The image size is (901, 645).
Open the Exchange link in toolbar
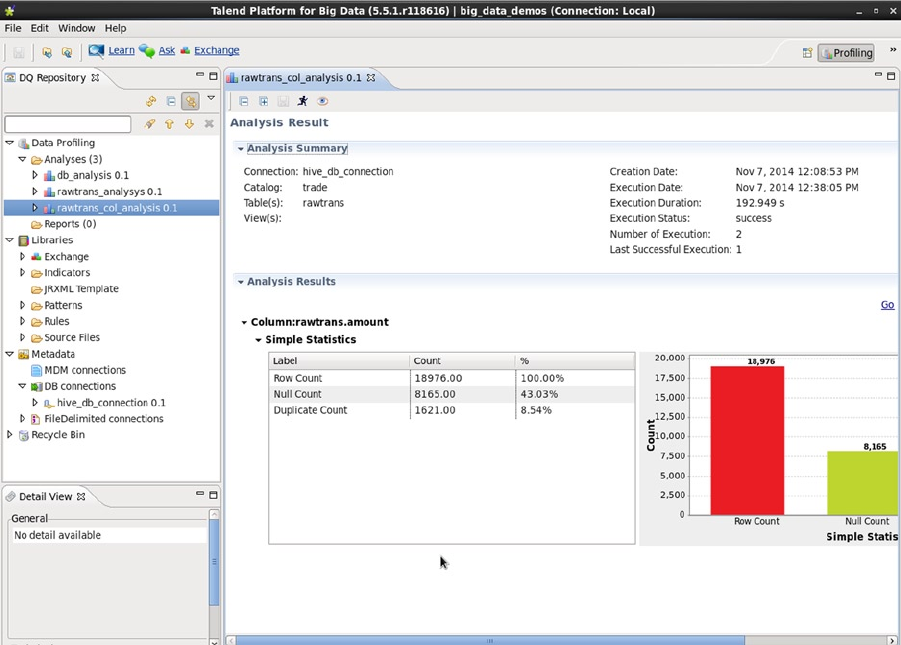coord(217,51)
